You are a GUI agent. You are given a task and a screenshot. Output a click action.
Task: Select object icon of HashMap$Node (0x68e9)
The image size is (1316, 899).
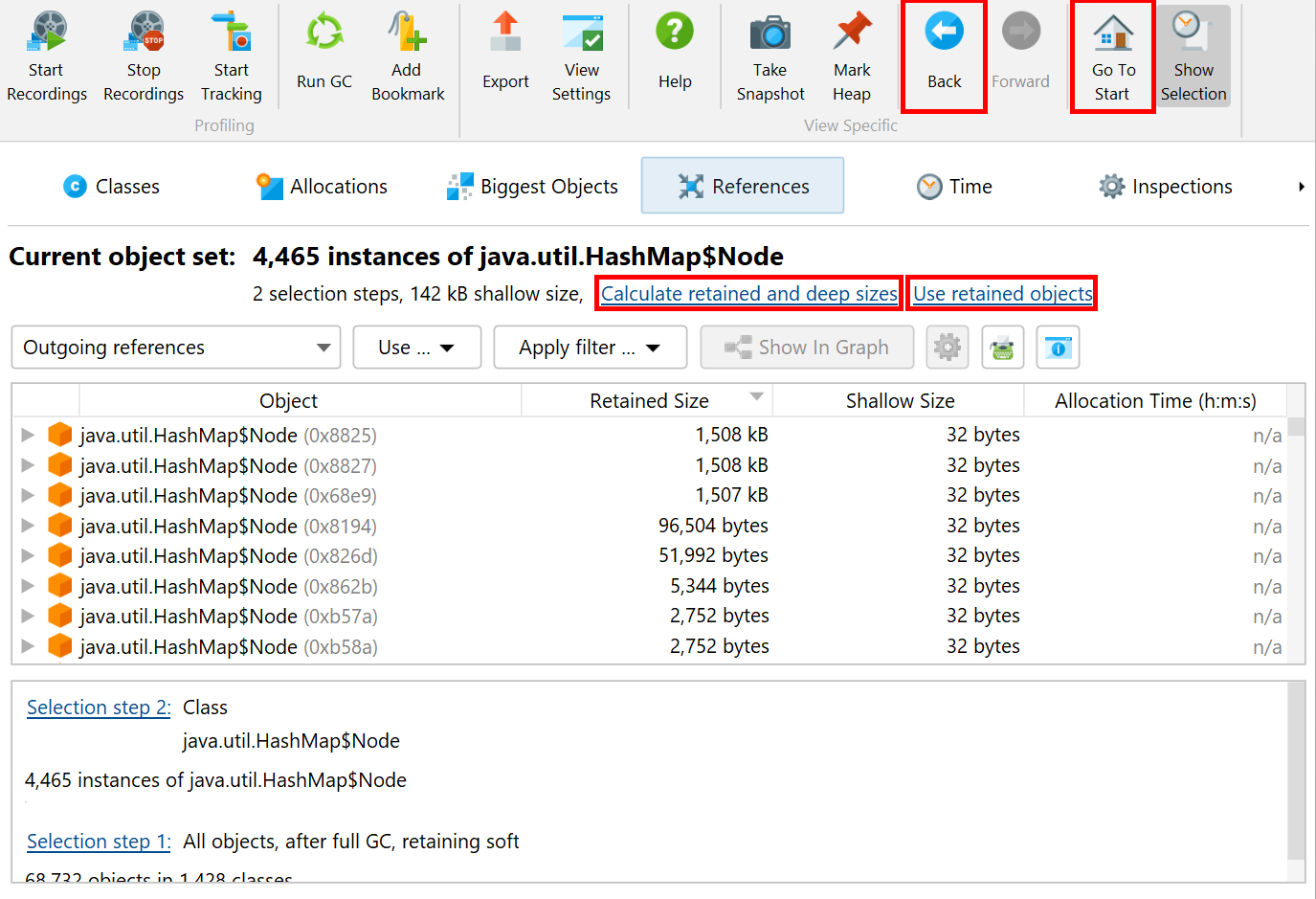pyautogui.click(x=60, y=496)
